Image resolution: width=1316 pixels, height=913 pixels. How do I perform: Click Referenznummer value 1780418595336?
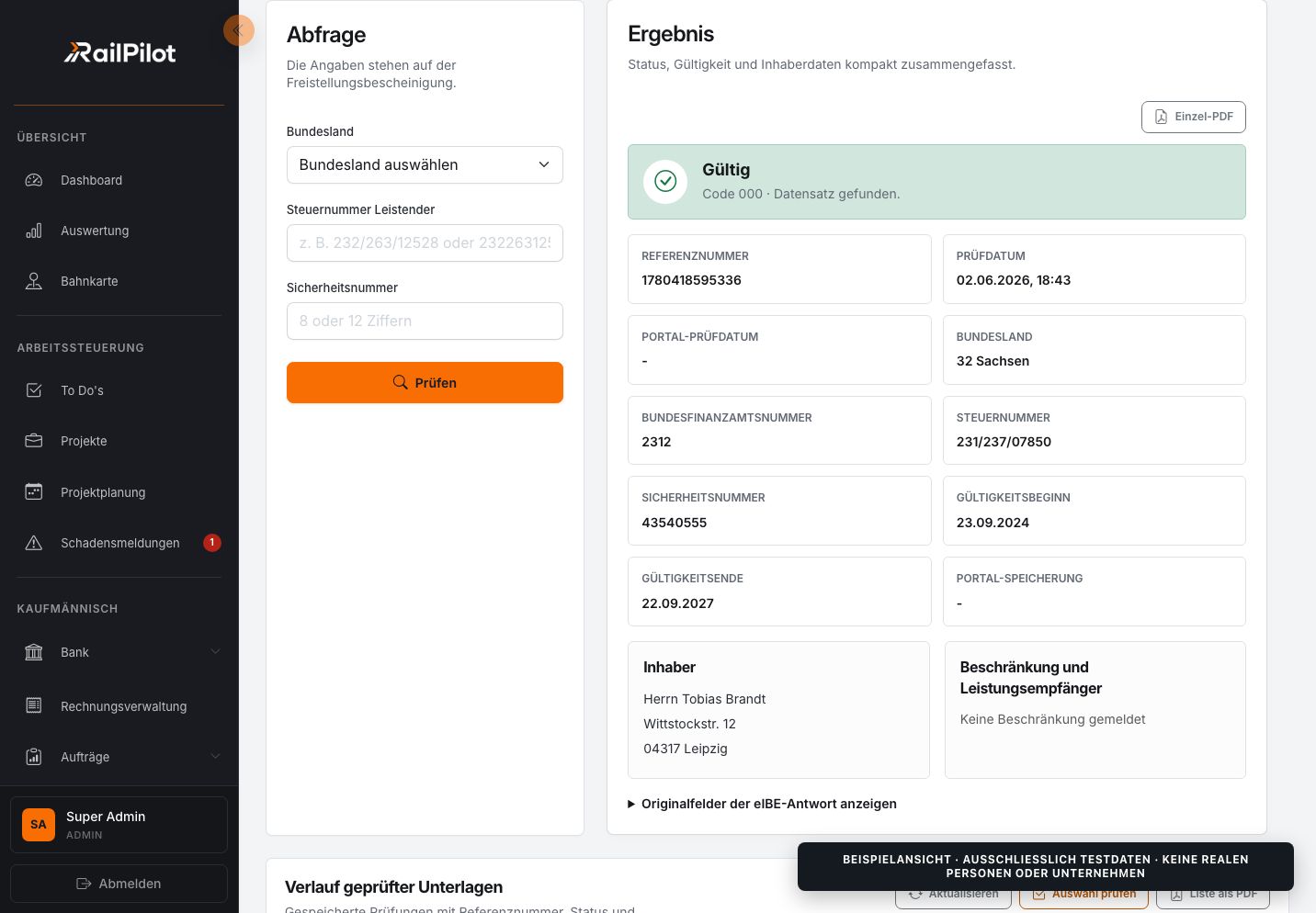pyautogui.click(x=691, y=280)
